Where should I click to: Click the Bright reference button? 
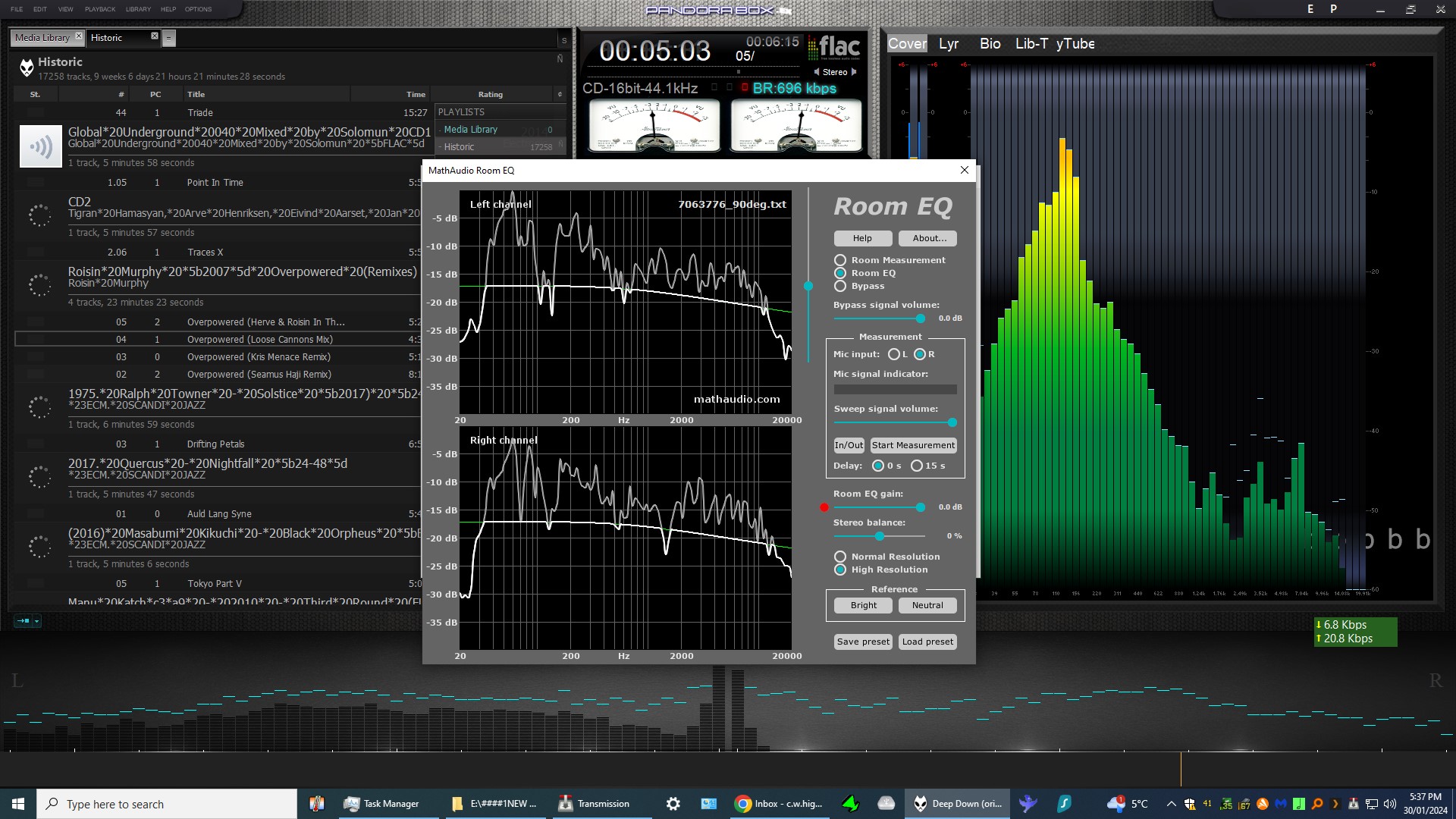click(863, 605)
